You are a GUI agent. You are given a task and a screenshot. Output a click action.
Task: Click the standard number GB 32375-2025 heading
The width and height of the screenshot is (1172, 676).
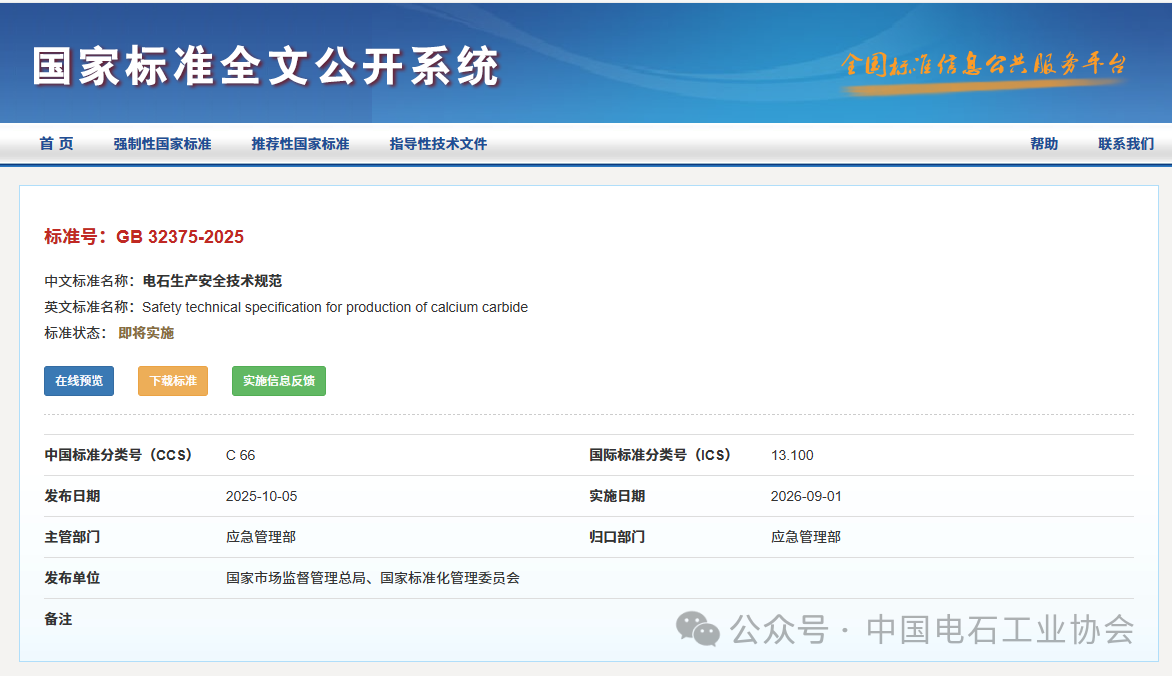tap(144, 237)
